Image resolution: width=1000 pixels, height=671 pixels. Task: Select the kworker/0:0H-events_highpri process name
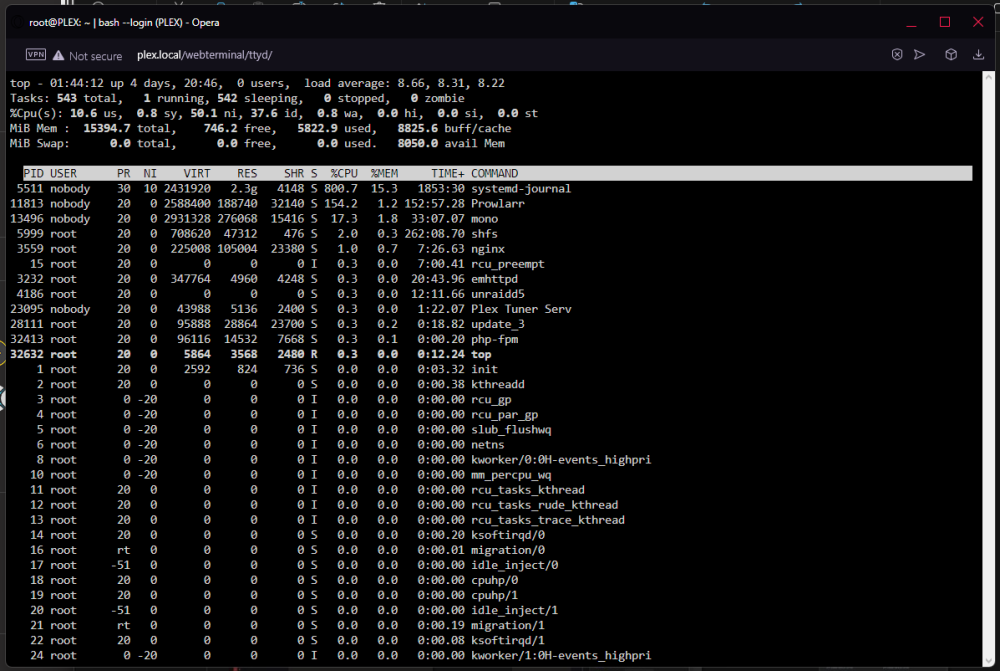click(x=561, y=459)
